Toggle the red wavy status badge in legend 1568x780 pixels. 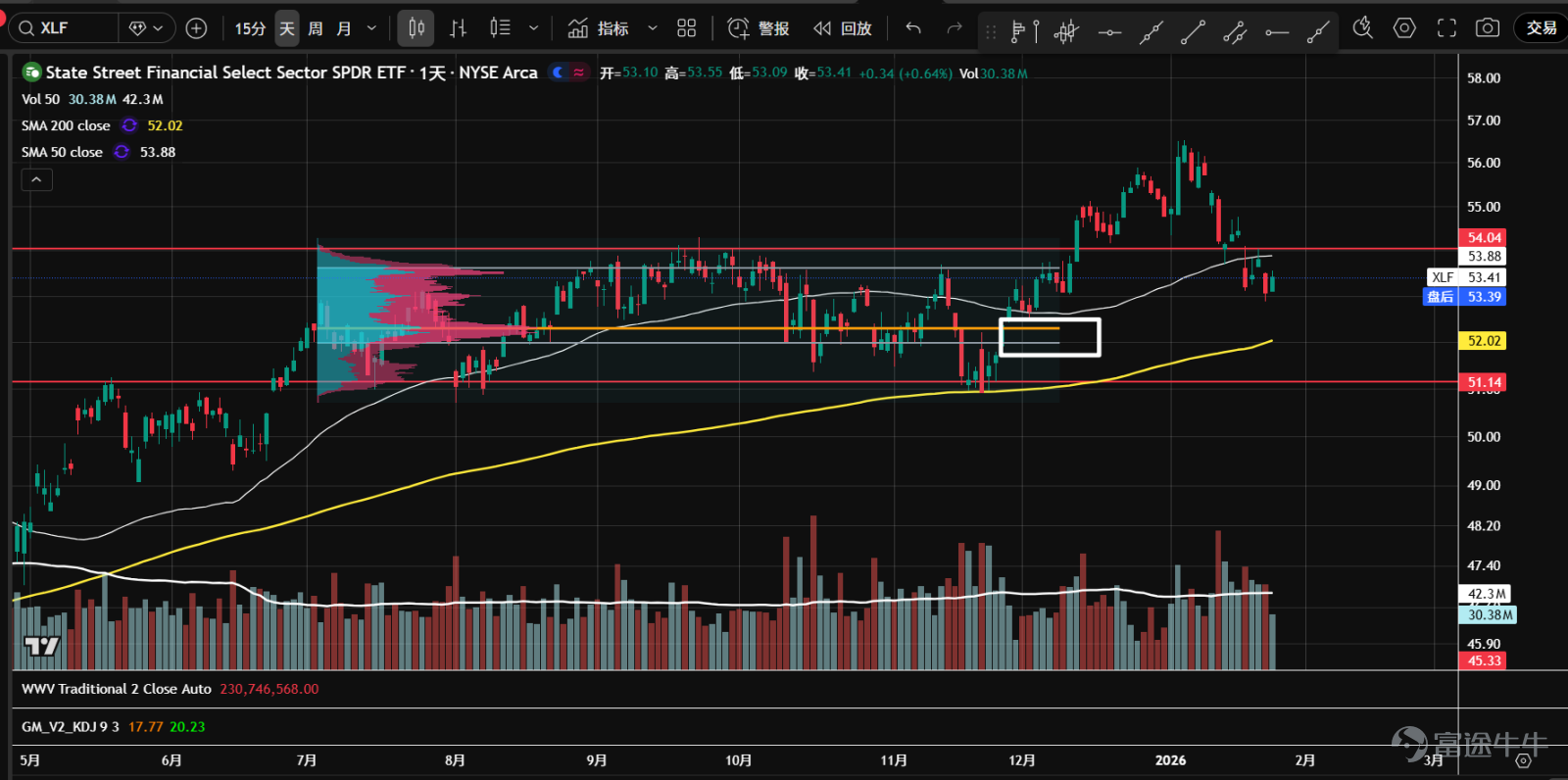(579, 72)
